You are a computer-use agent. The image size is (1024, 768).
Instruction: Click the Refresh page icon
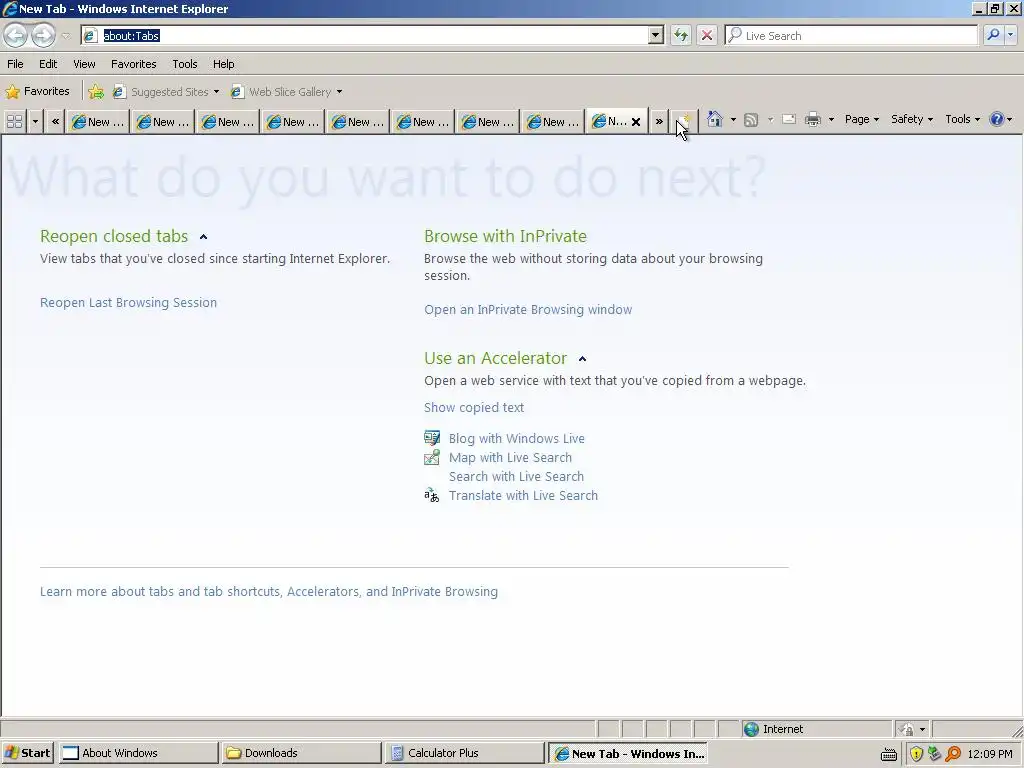(680, 35)
